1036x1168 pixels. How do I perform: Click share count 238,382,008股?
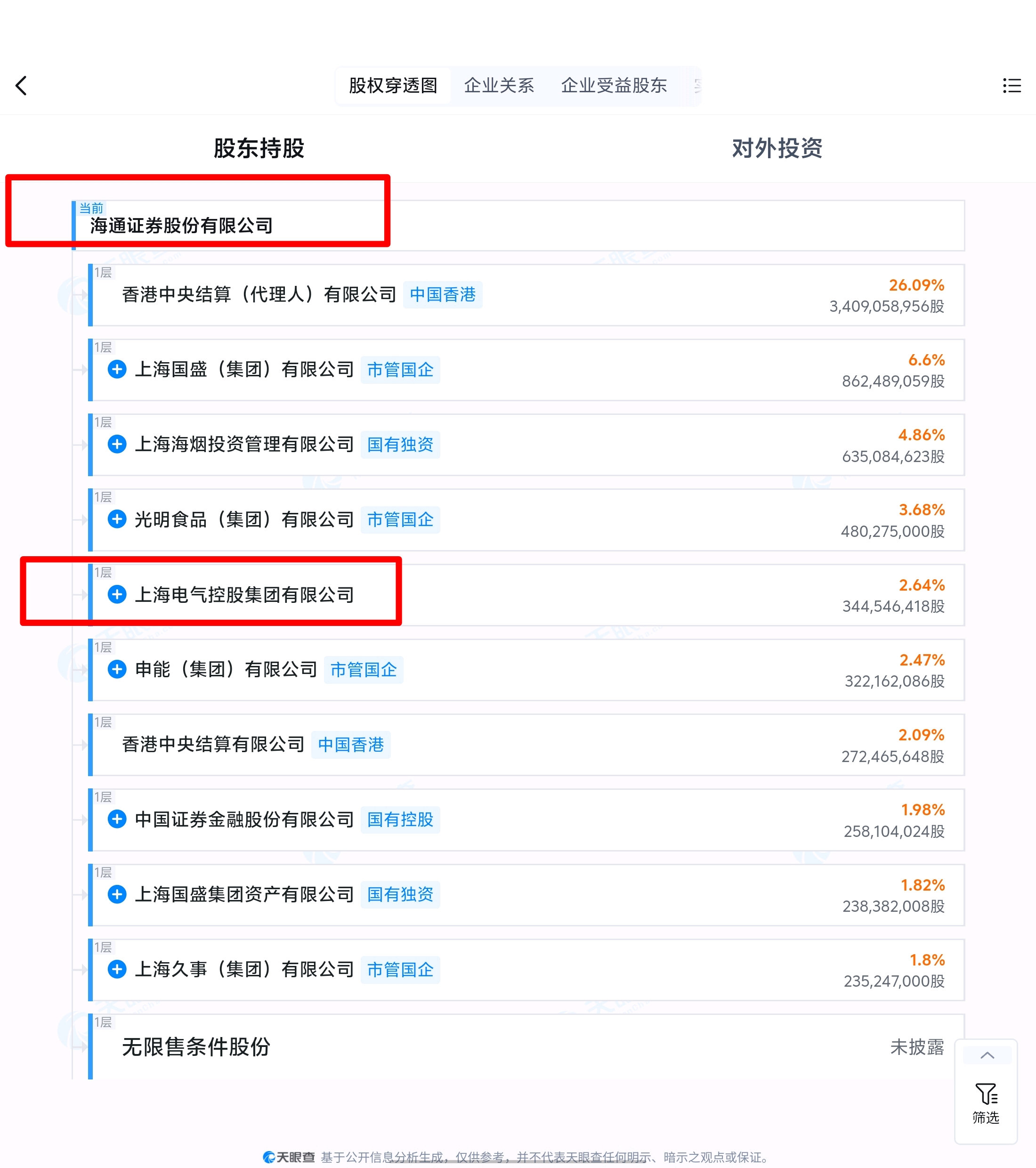coord(893,906)
